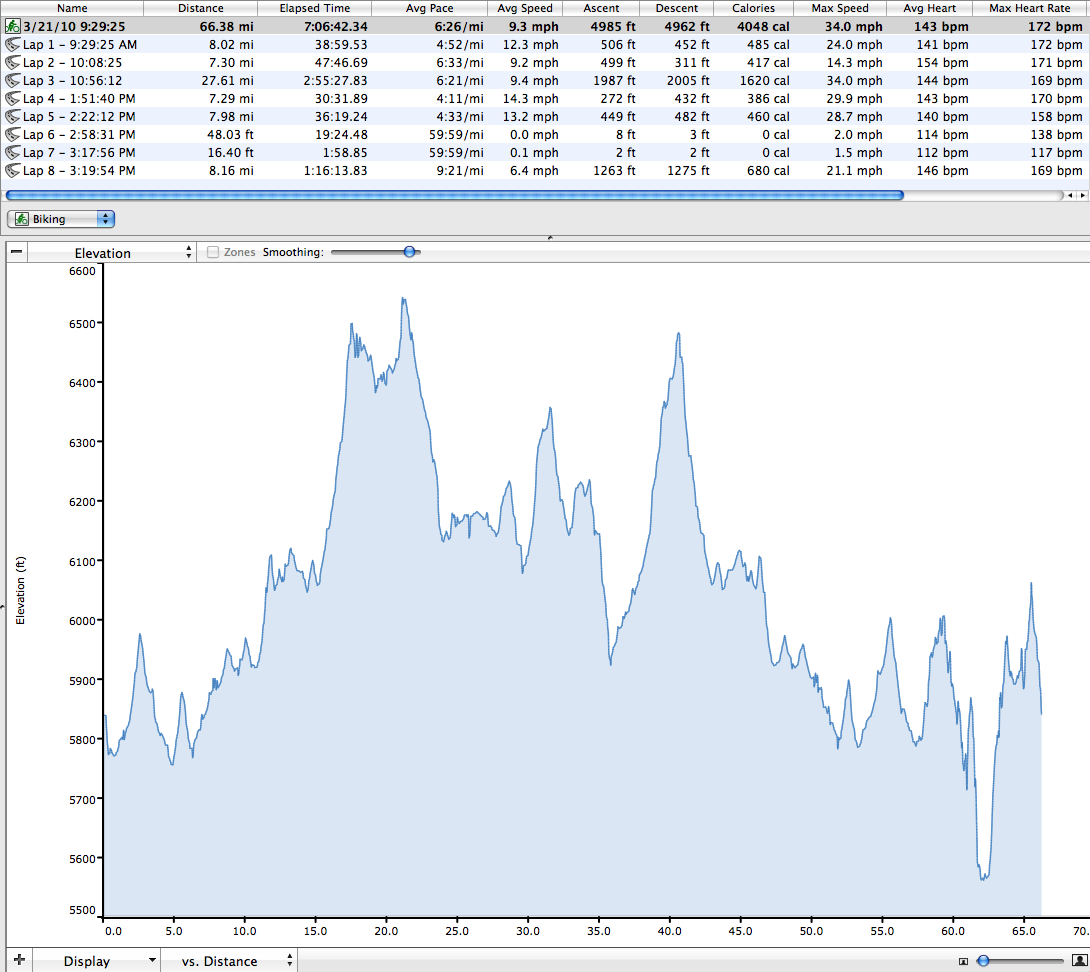Sort by the Distance column header

pos(200,8)
